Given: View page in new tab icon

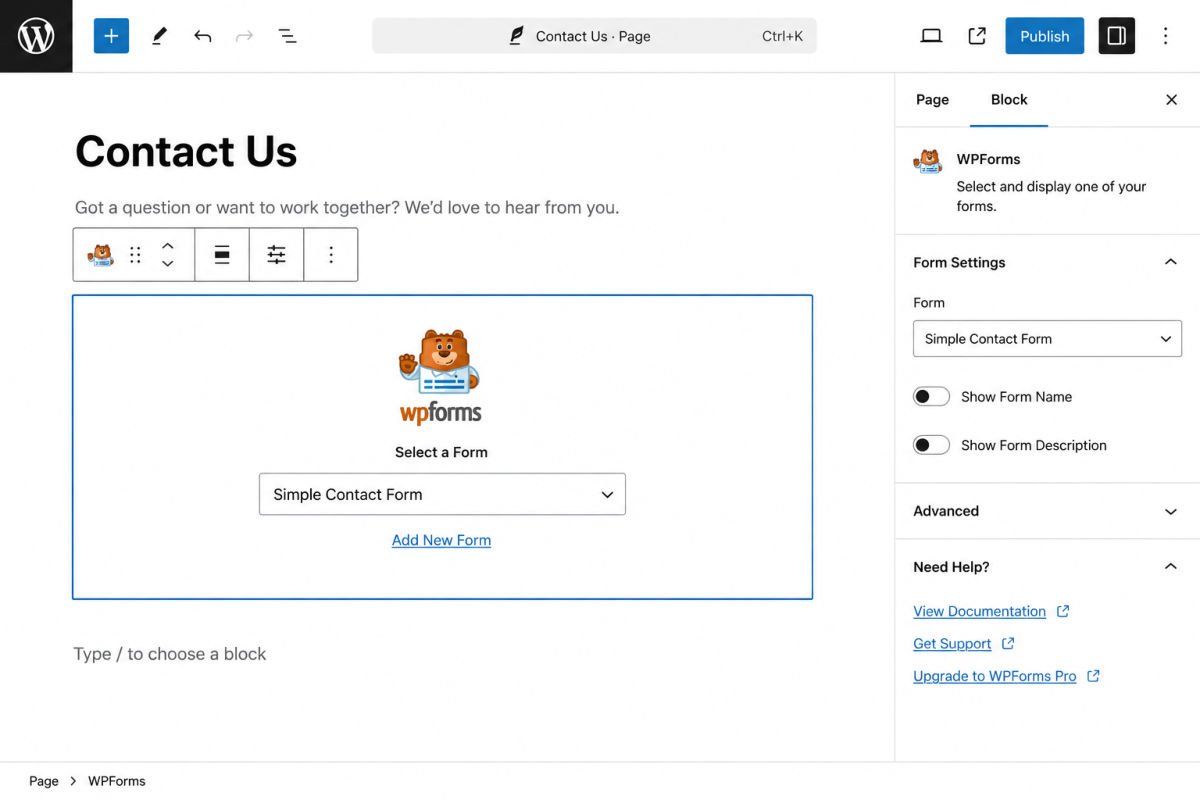Looking at the screenshot, I should pos(977,36).
